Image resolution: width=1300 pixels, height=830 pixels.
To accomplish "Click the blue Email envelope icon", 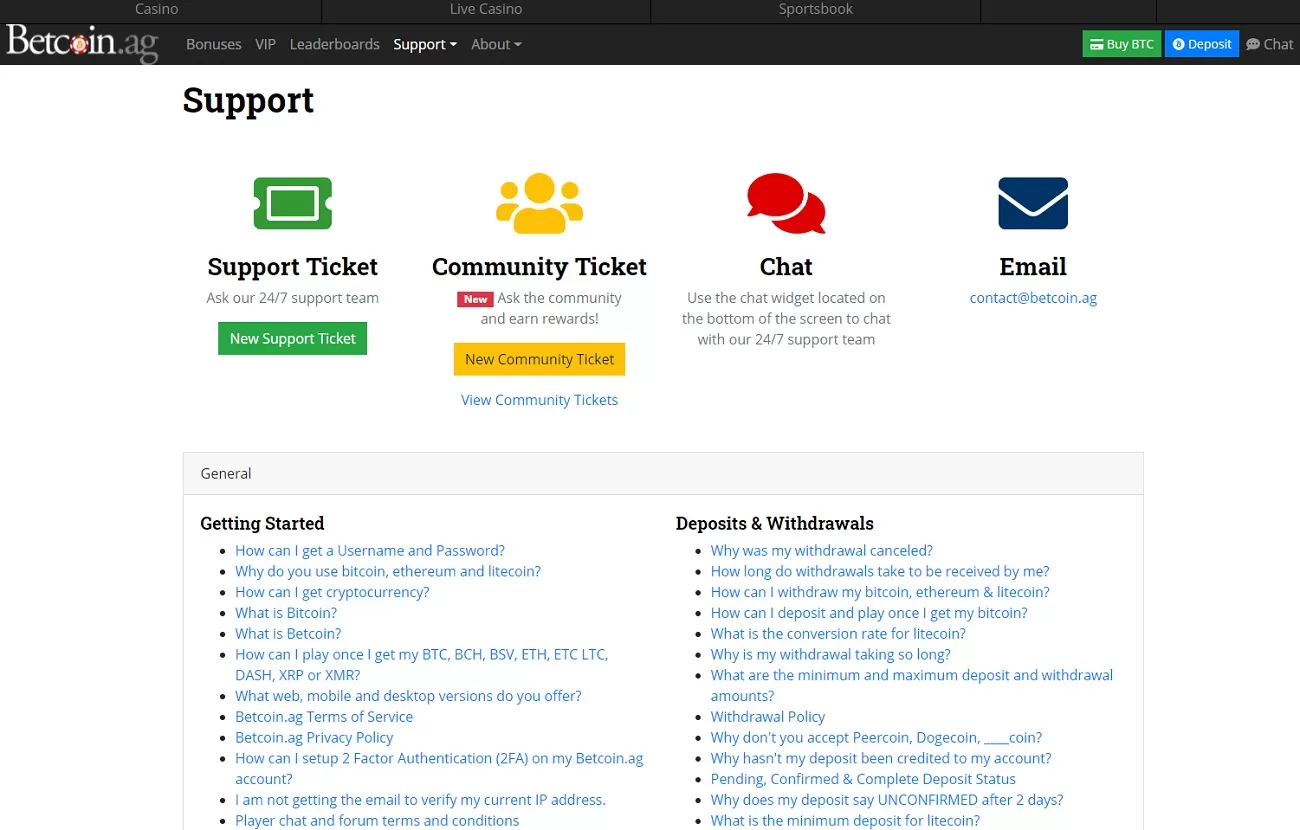I will point(1033,203).
